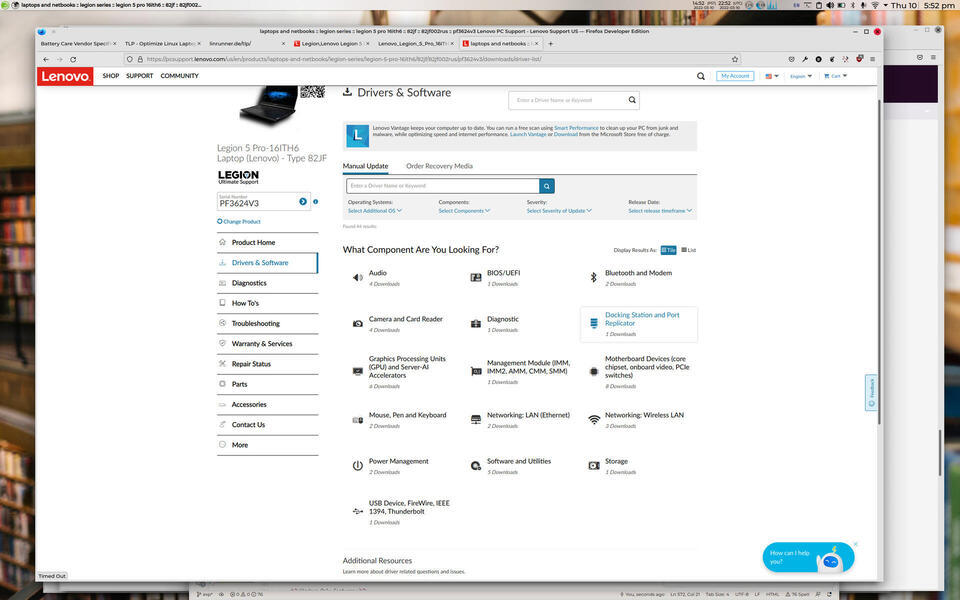Switch to TLP - Optimize Linux Laptop tab
The height and width of the screenshot is (600, 960).
pos(162,43)
